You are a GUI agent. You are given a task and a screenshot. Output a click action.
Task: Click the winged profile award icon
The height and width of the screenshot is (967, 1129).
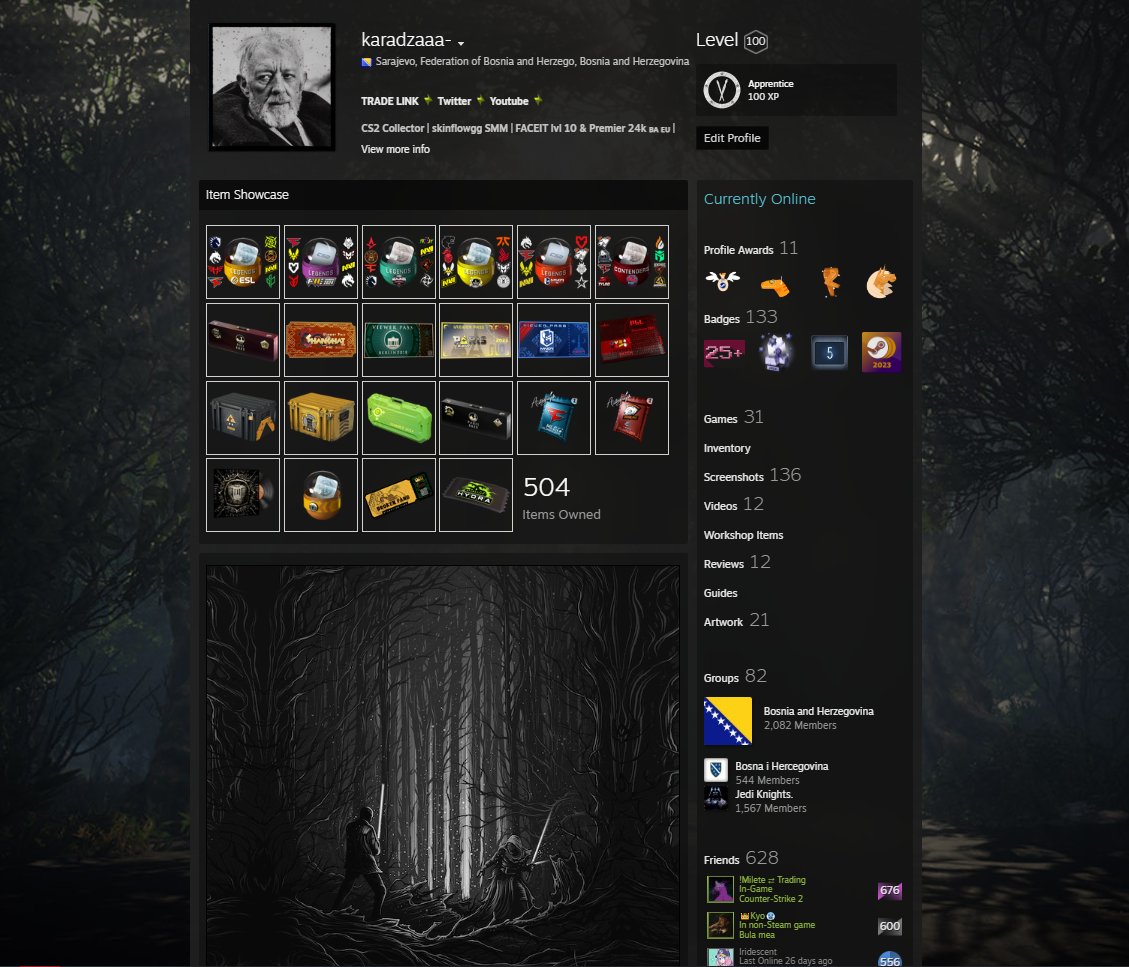point(722,282)
